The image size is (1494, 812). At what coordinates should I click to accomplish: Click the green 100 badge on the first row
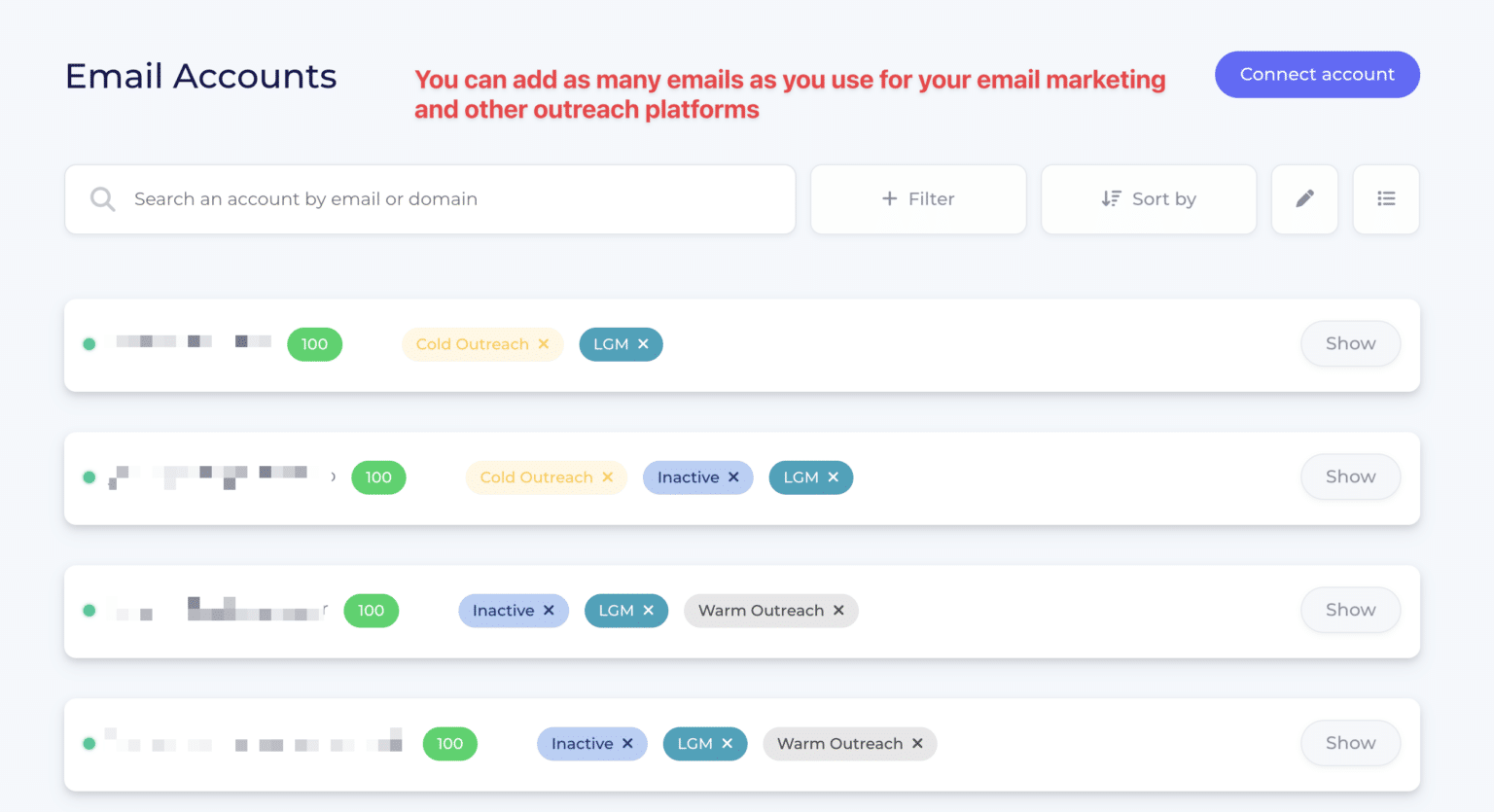314,343
